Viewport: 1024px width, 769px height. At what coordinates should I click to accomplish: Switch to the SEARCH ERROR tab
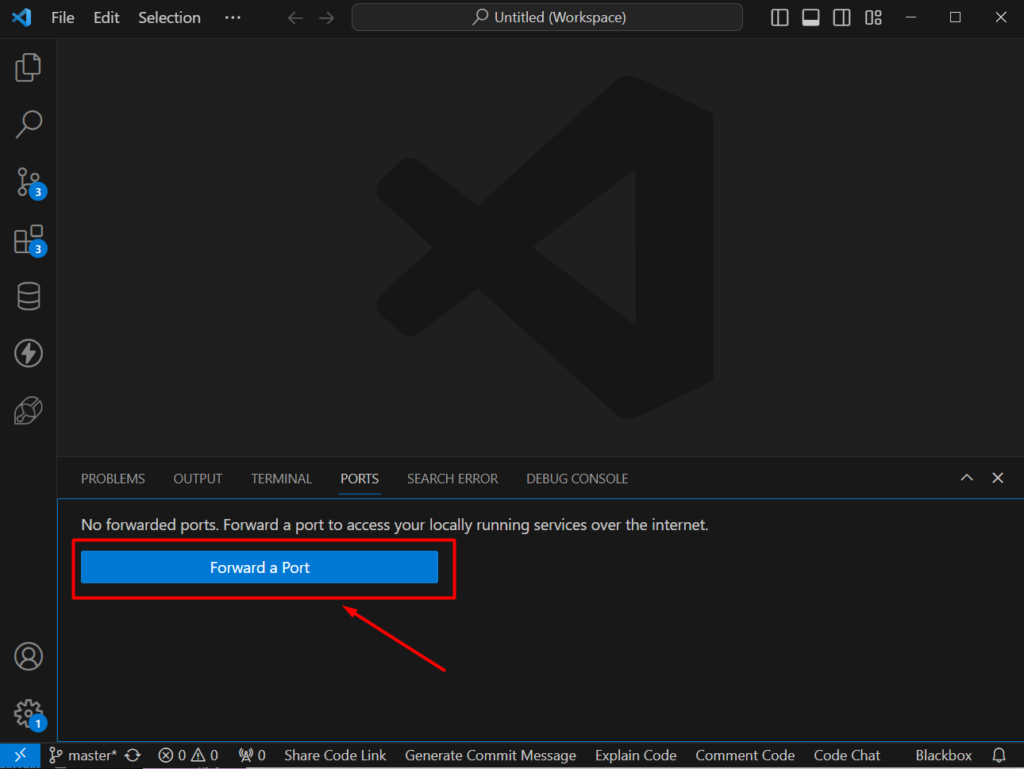453,479
